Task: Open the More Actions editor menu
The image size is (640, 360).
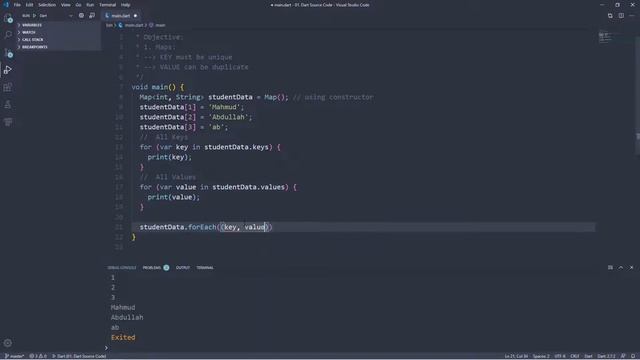Action: [632, 16]
